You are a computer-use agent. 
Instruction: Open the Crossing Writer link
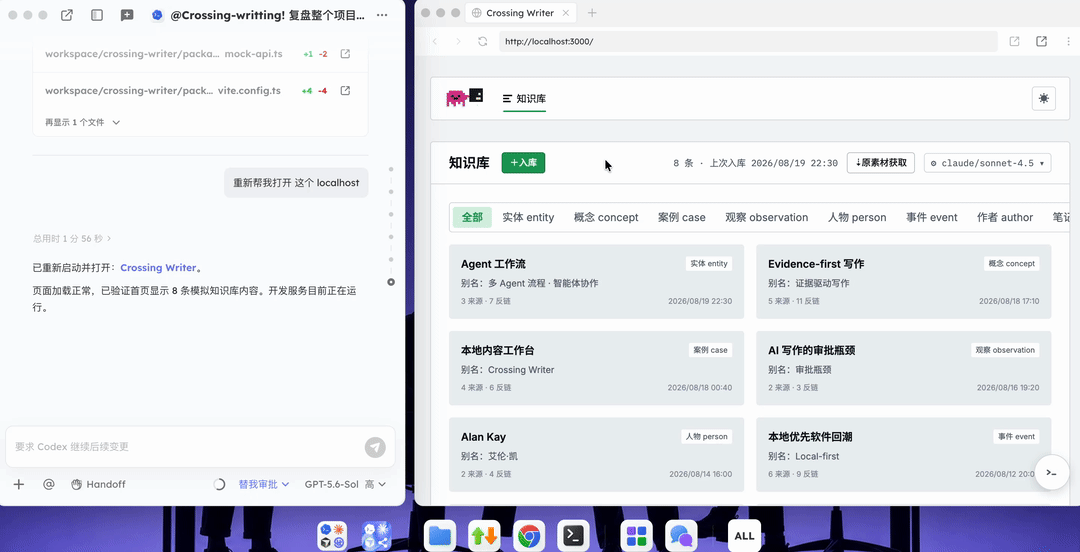click(x=158, y=267)
